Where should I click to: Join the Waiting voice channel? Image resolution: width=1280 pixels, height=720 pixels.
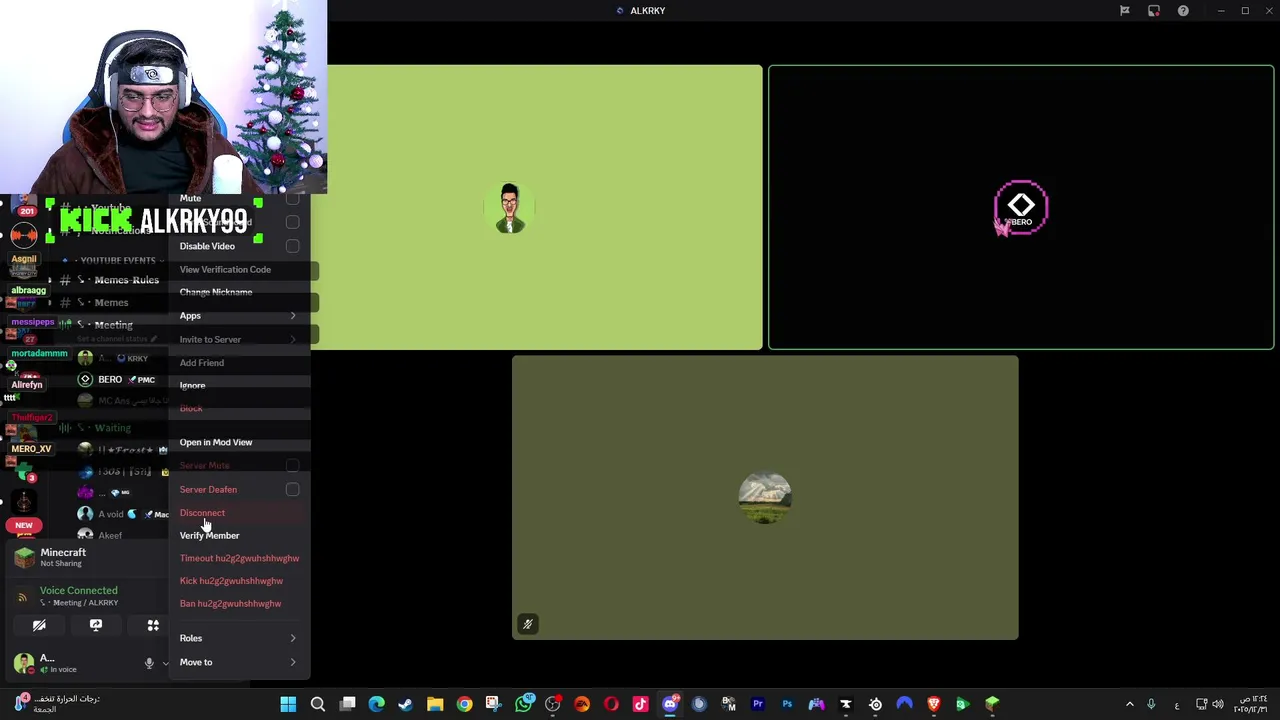pos(112,428)
